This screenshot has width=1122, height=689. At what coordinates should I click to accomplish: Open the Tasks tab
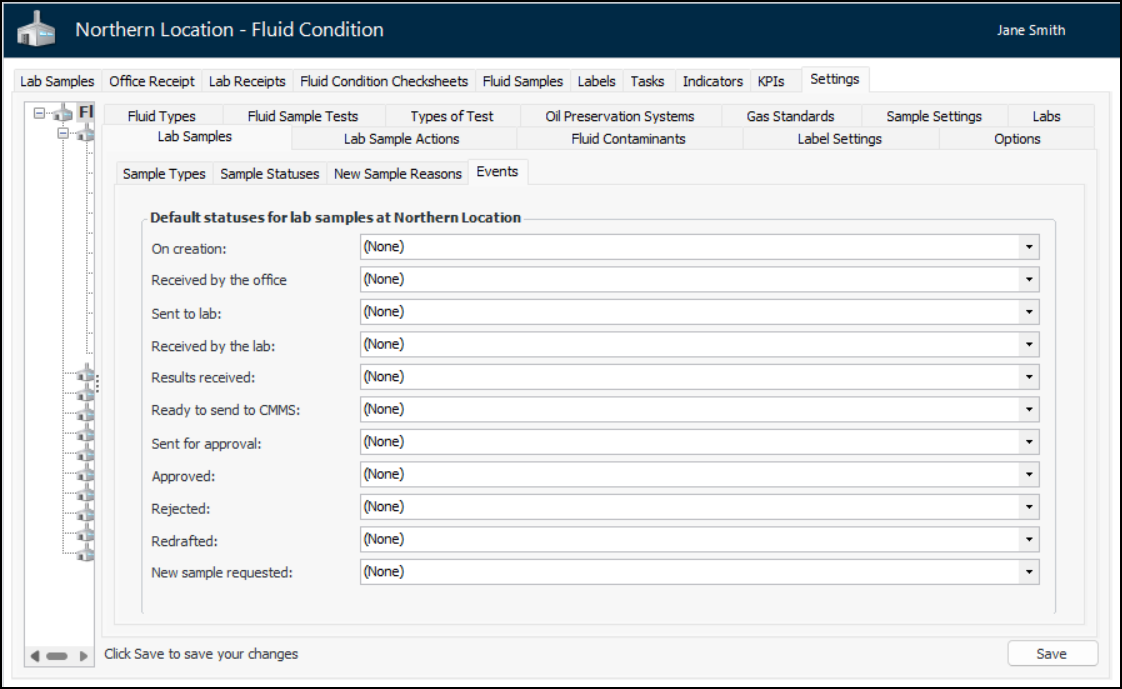pos(647,81)
